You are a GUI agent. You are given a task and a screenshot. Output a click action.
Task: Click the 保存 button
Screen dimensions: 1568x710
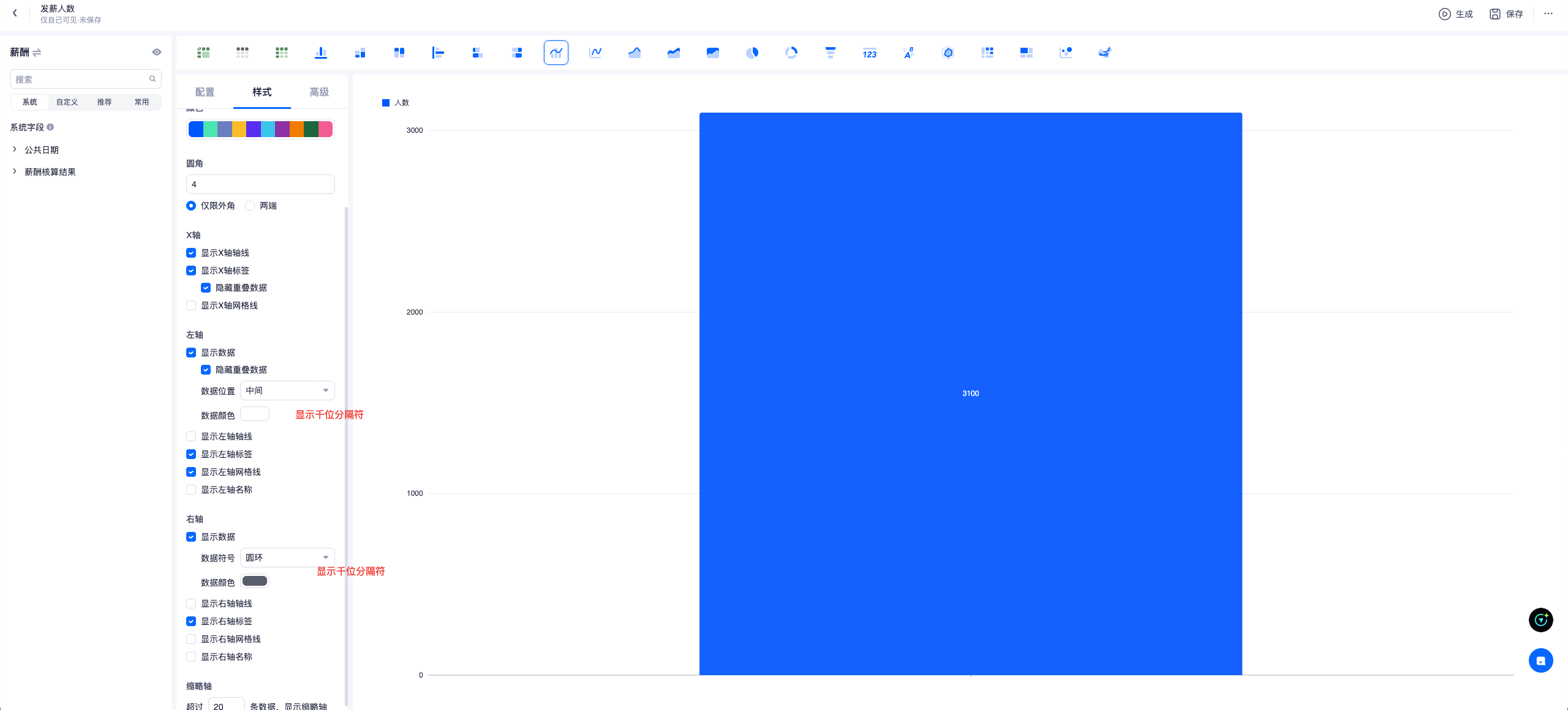click(1506, 14)
